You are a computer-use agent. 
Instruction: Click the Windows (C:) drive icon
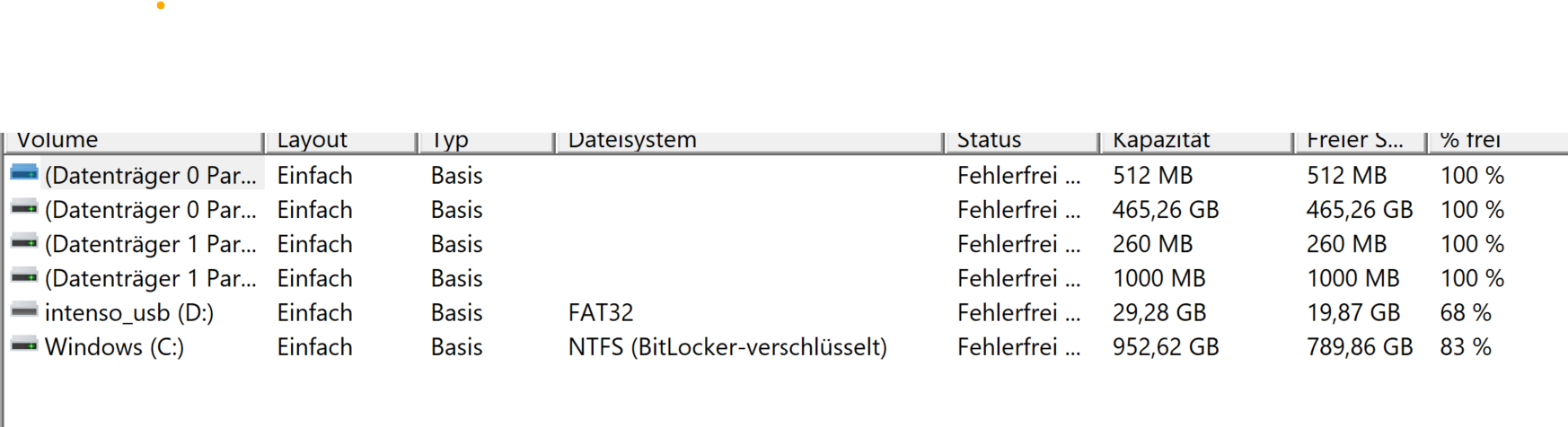pos(24,345)
